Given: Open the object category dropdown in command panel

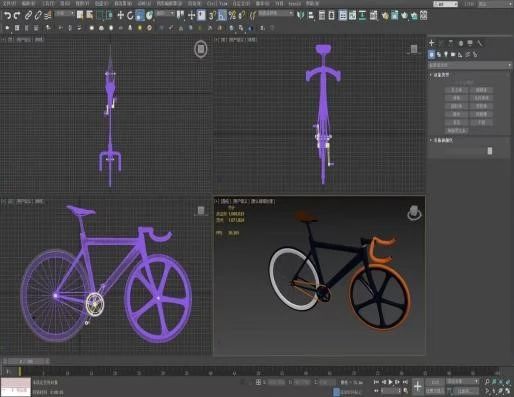Looking at the screenshot, I should pyautogui.click(x=470, y=65).
